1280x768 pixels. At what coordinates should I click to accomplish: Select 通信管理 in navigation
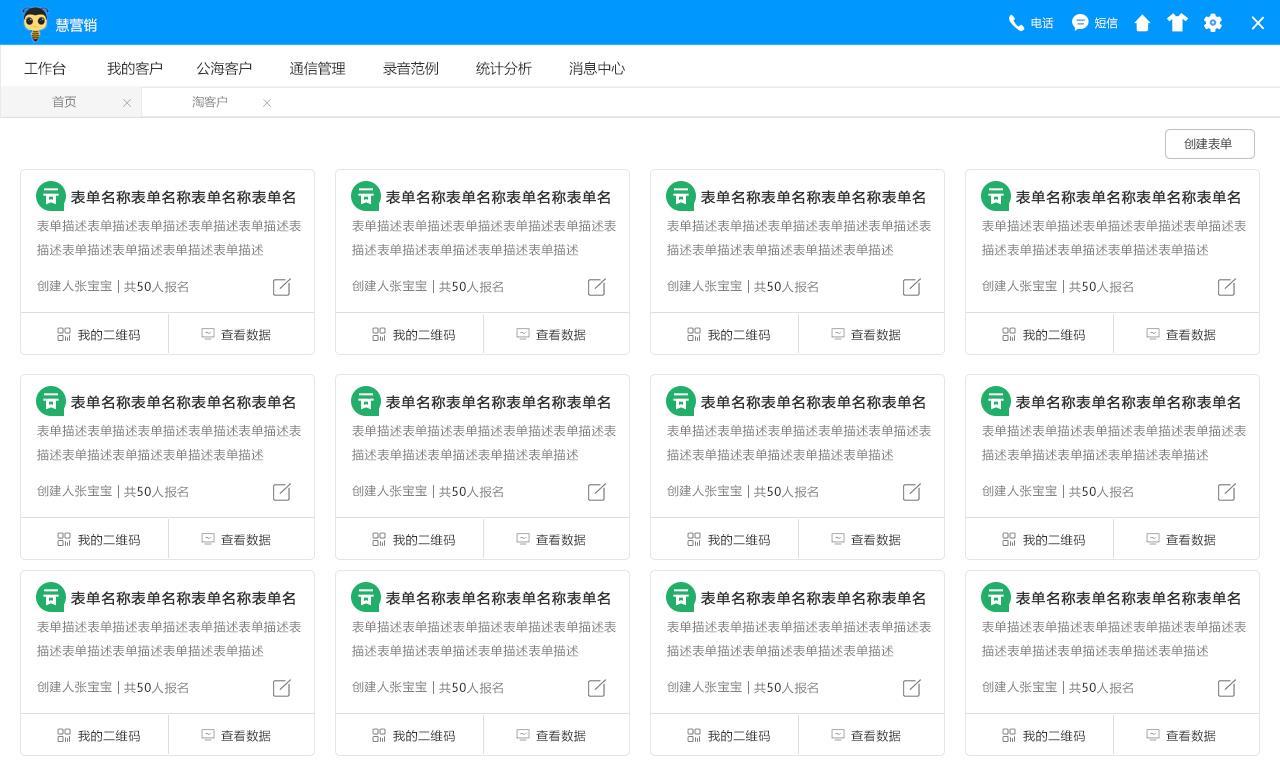point(317,68)
